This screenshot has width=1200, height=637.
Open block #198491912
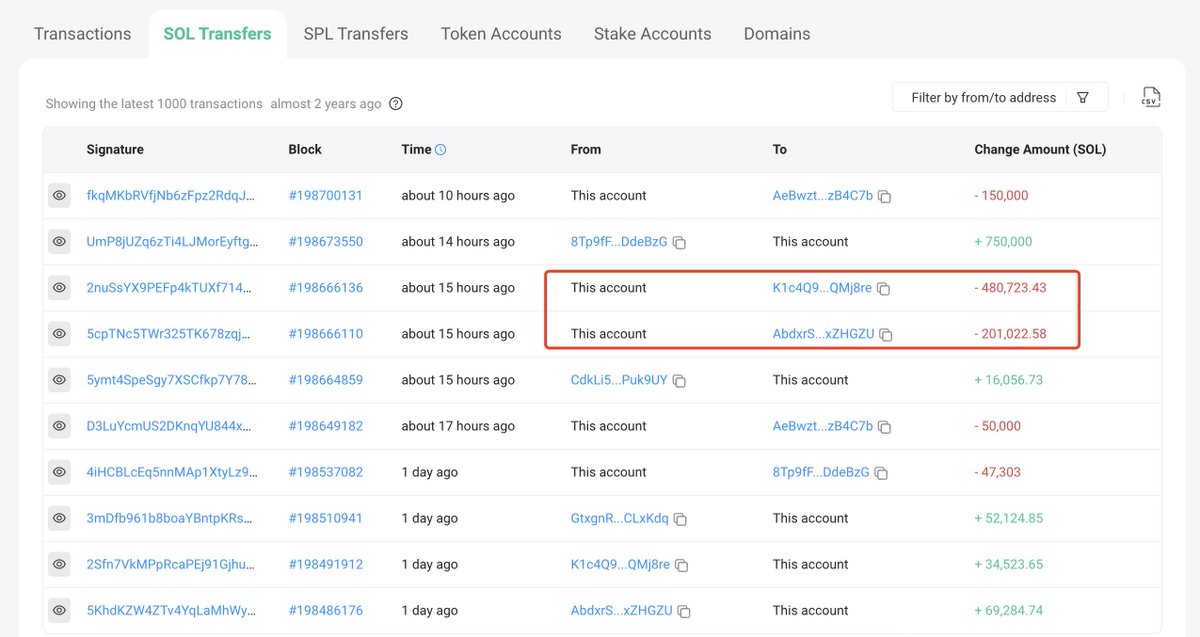pos(325,564)
